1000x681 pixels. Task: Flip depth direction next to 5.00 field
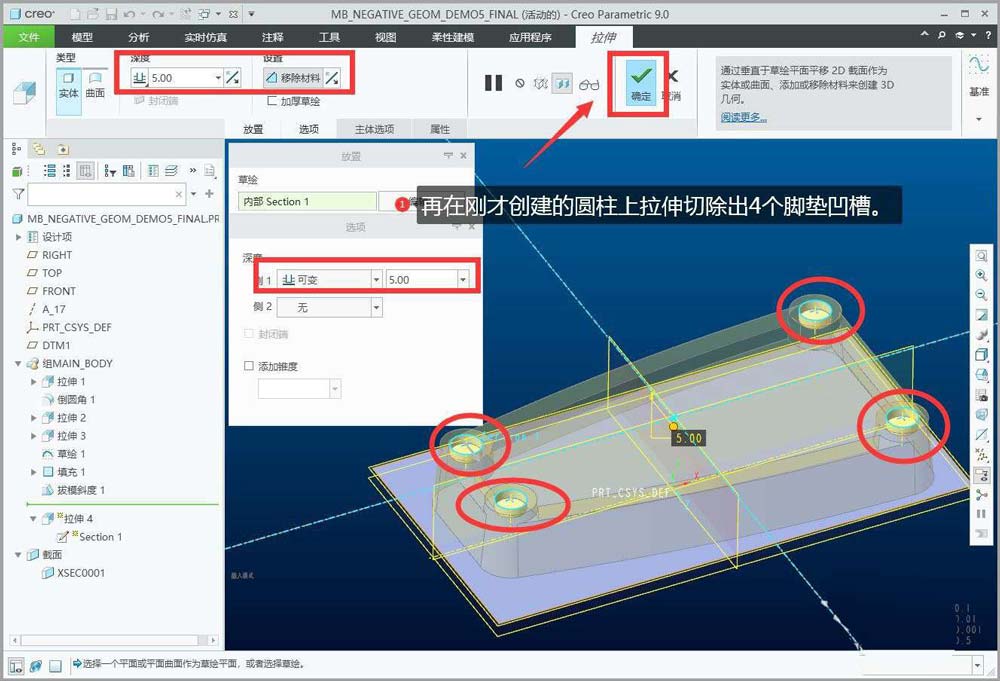(x=233, y=78)
